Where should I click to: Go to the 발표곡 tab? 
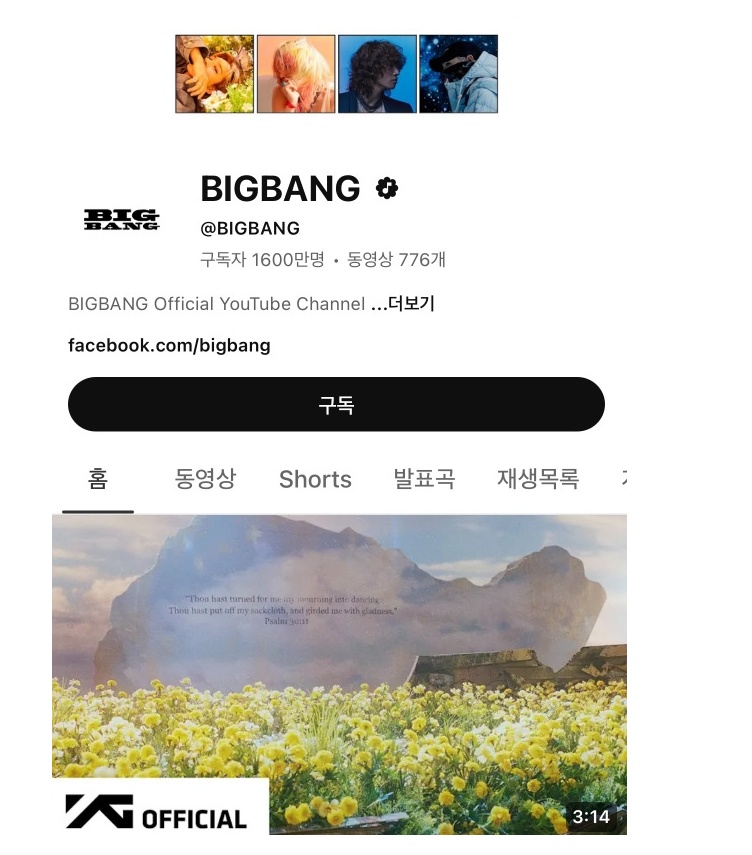424,479
